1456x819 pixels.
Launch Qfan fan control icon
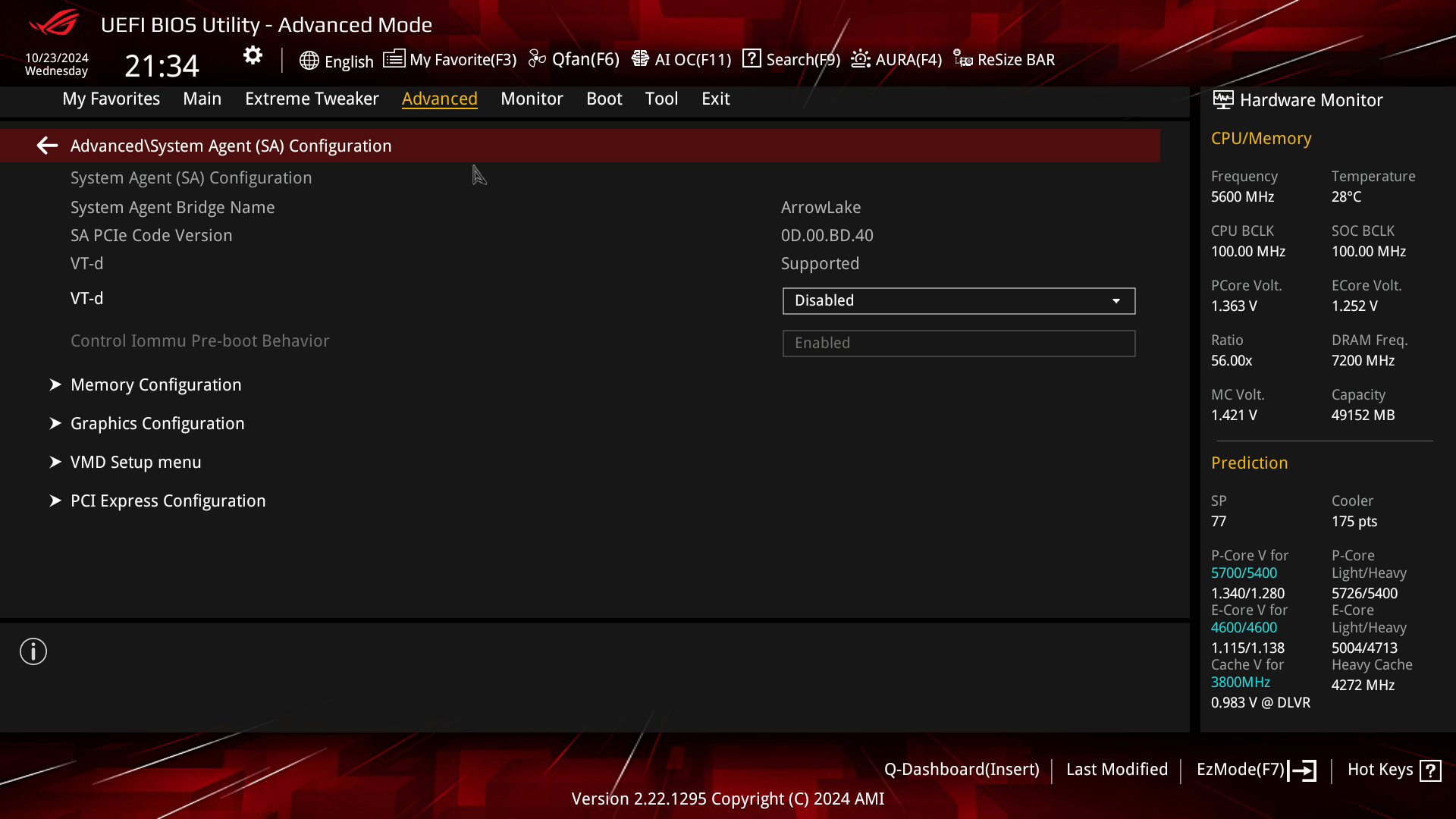(537, 58)
